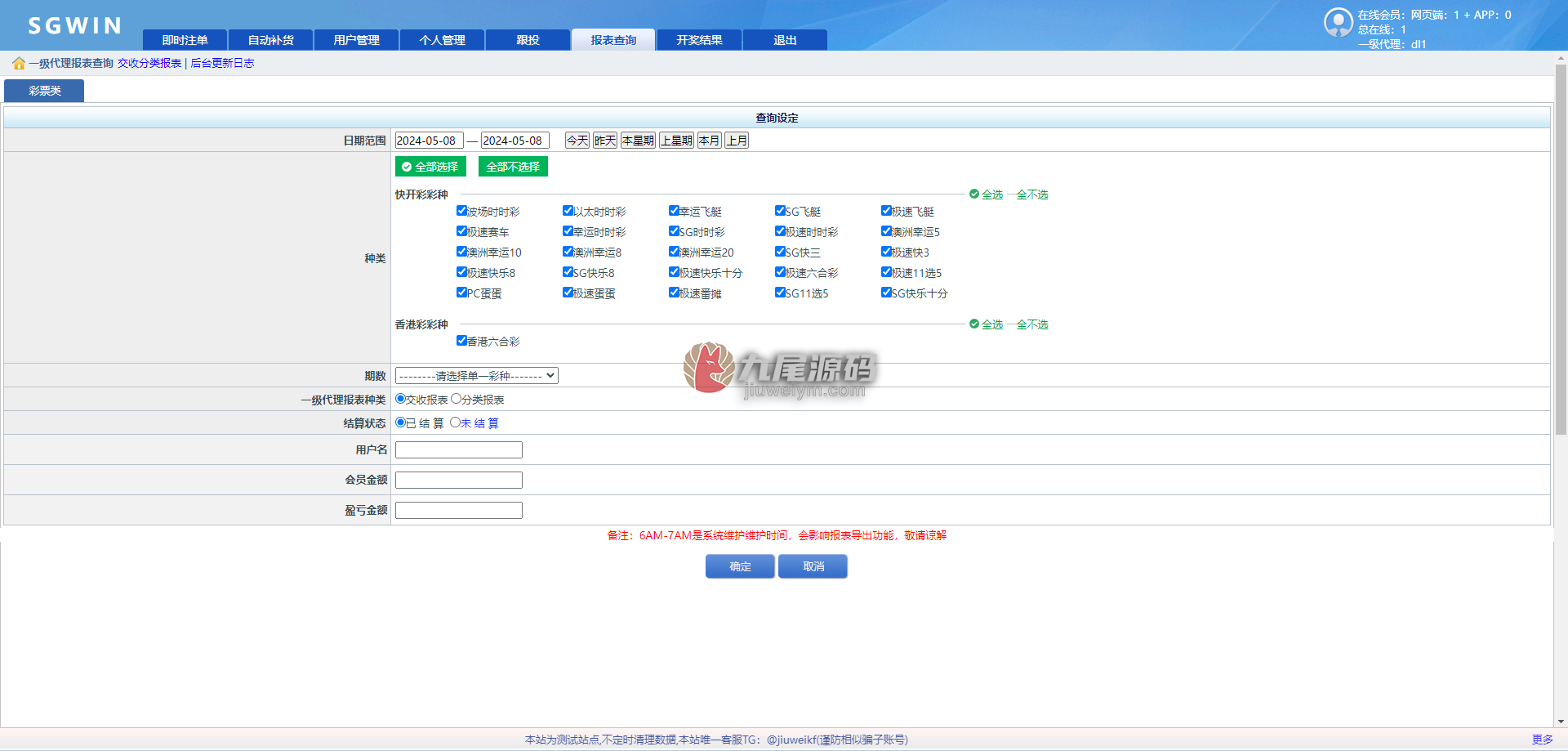Toggle the 极速番摊 checkbox
This screenshot has height=751, width=1568.
click(674, 293)
